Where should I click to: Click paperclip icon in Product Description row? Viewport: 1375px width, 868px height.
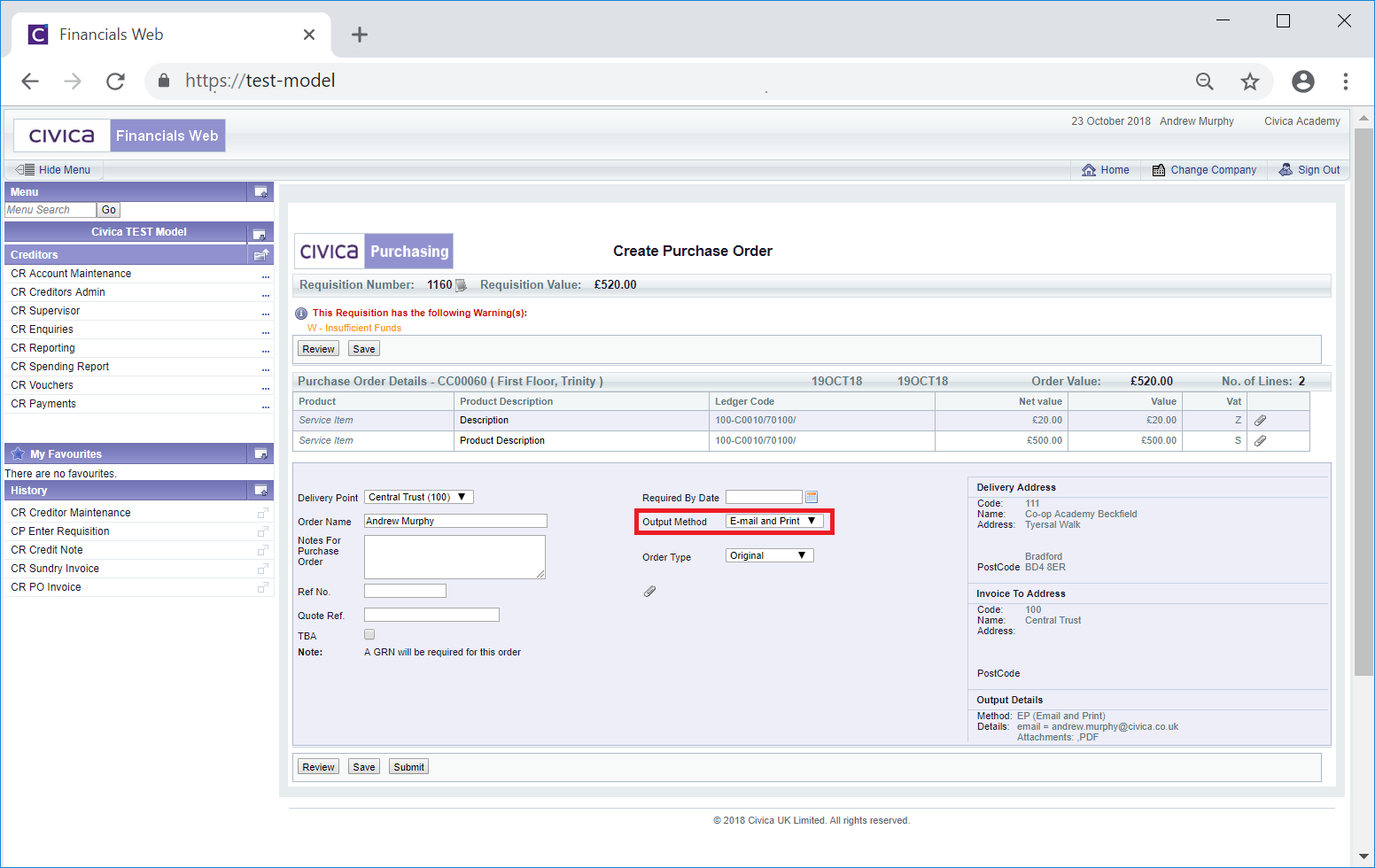(x=1260, y=440)
